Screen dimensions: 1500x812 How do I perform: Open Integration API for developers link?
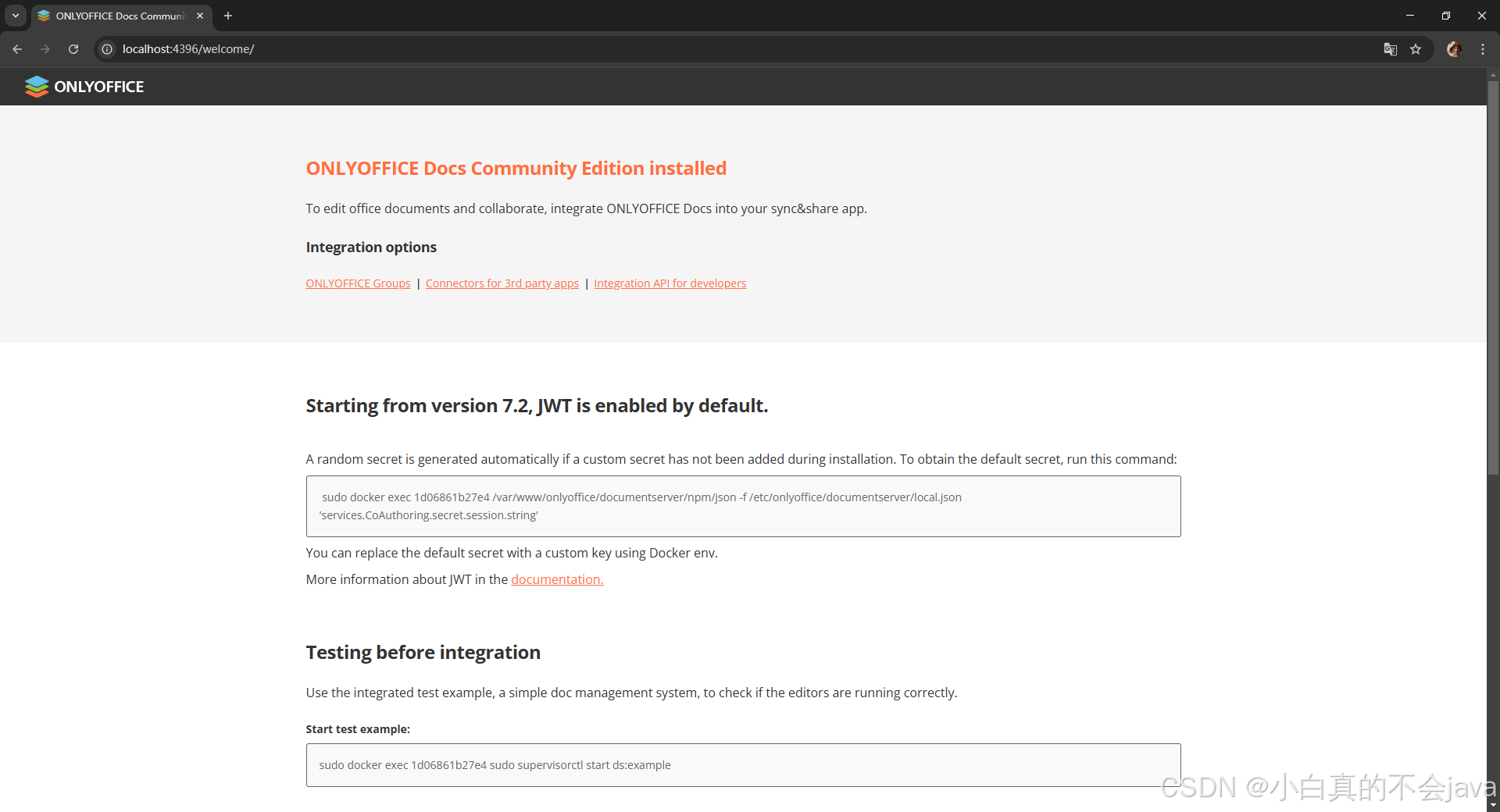[x=670, y=283]
